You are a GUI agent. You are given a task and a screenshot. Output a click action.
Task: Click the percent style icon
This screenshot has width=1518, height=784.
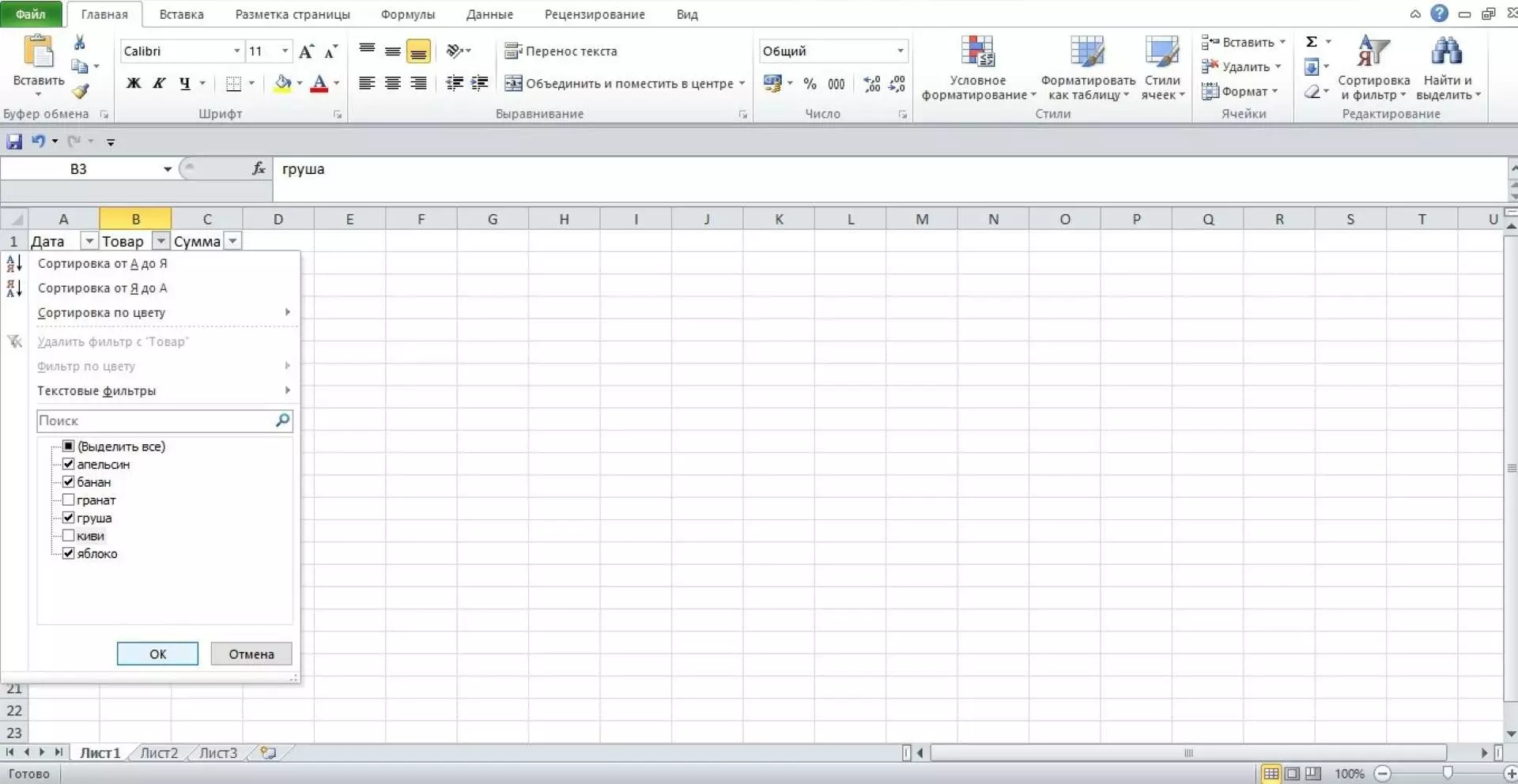point(810,84)
